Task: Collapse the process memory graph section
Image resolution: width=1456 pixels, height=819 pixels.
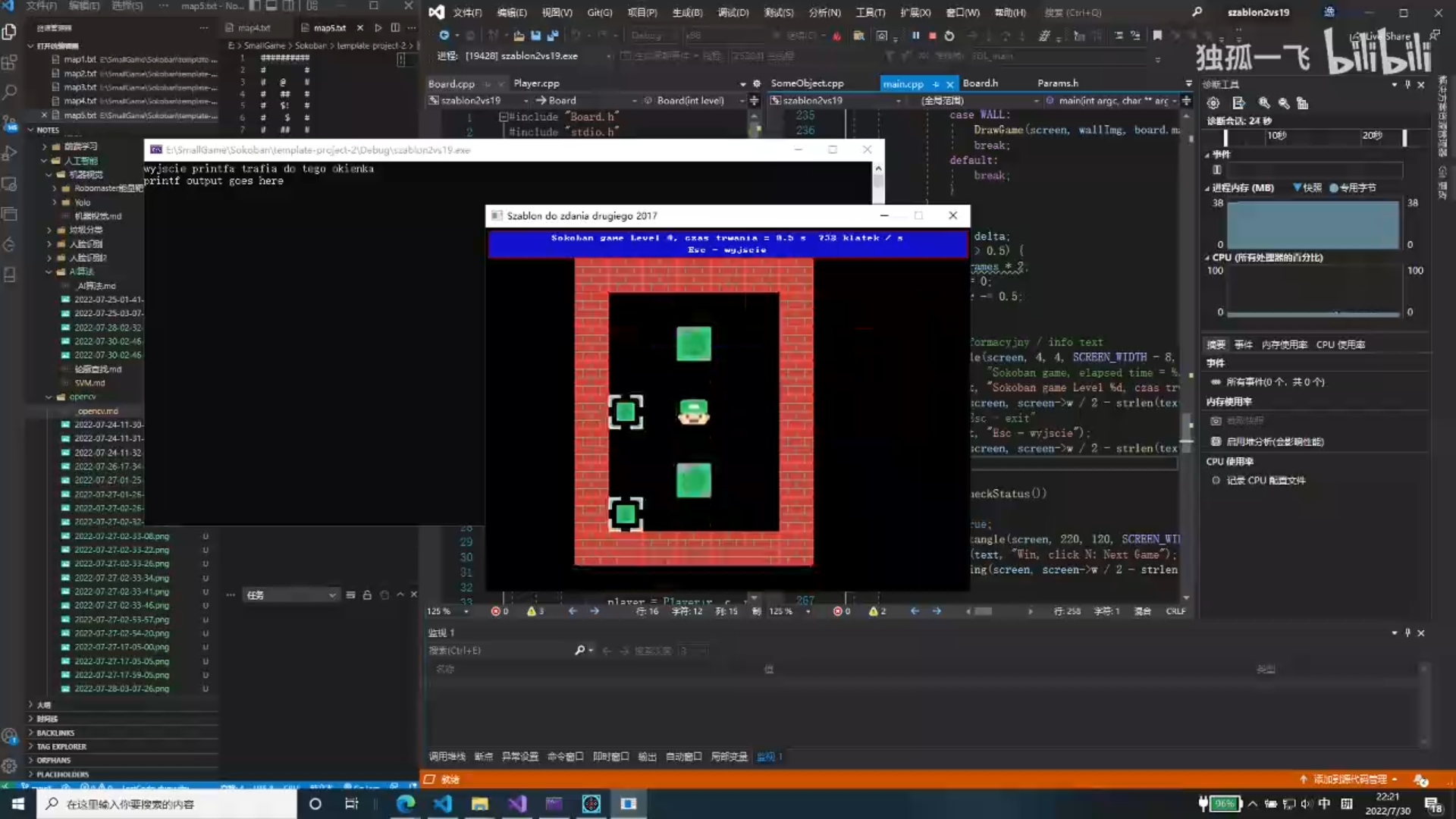Action: (x=1207, y=188)
